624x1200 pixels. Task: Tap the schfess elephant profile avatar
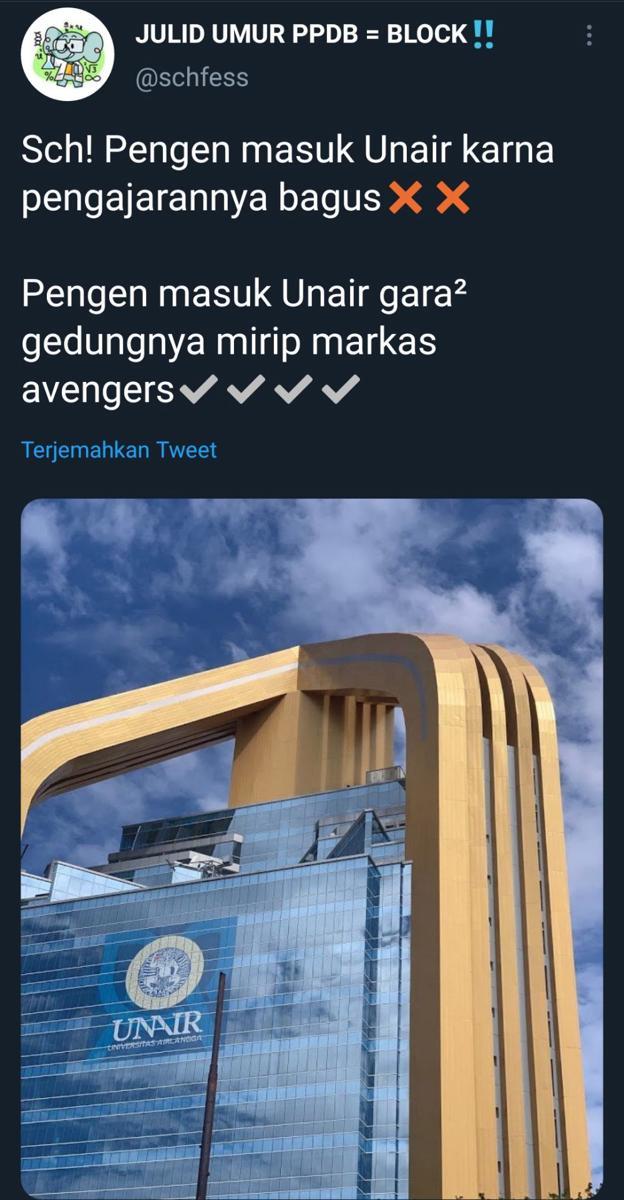68,54
